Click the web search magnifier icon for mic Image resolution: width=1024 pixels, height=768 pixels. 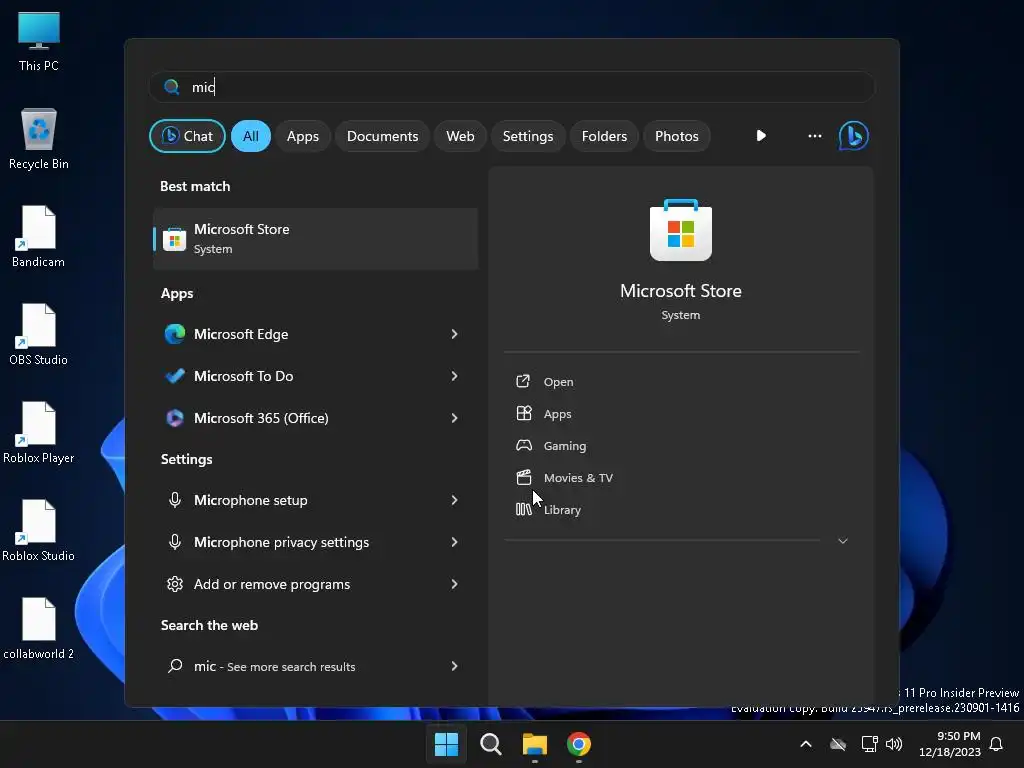174,665
